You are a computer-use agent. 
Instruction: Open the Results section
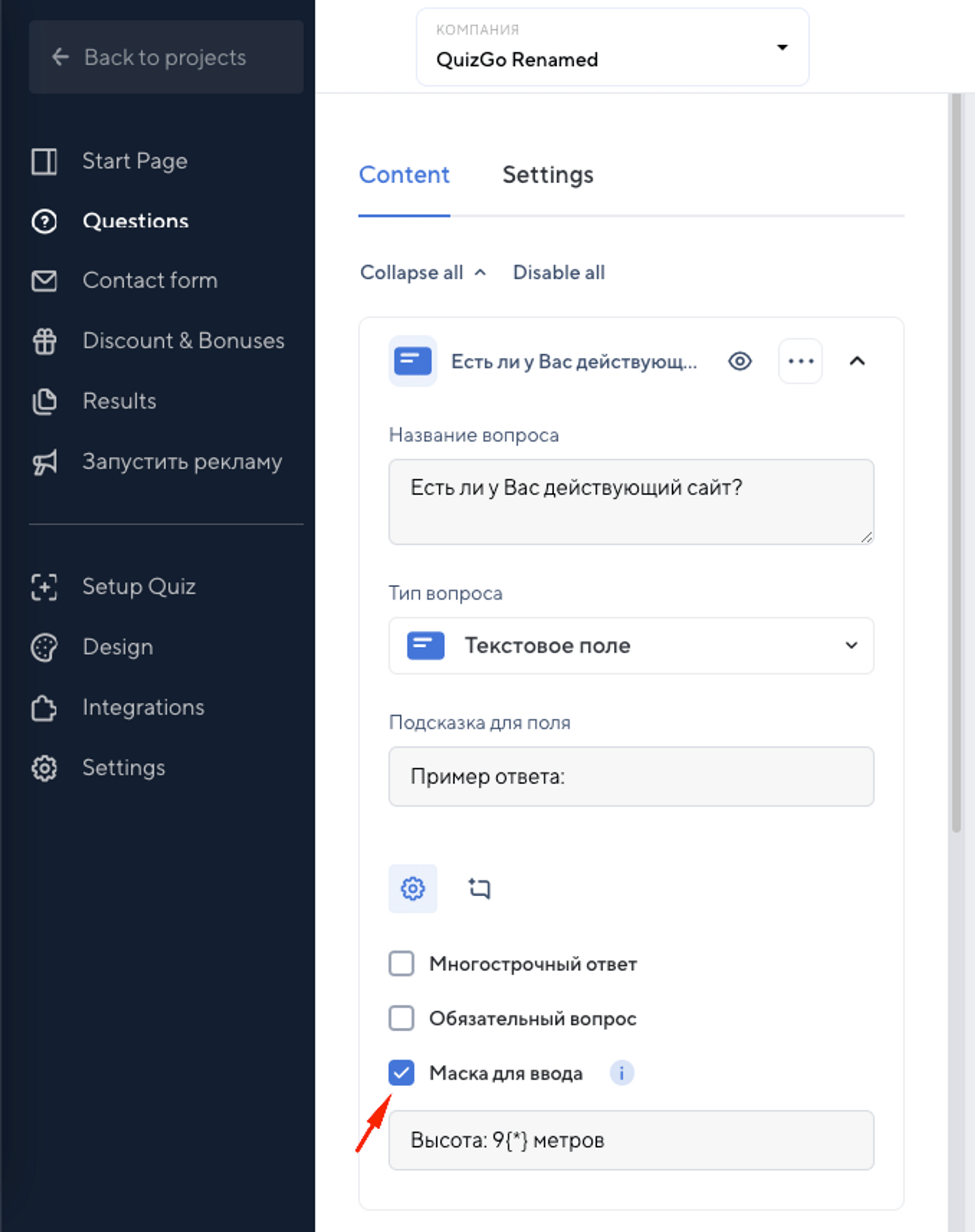point(119,401)
